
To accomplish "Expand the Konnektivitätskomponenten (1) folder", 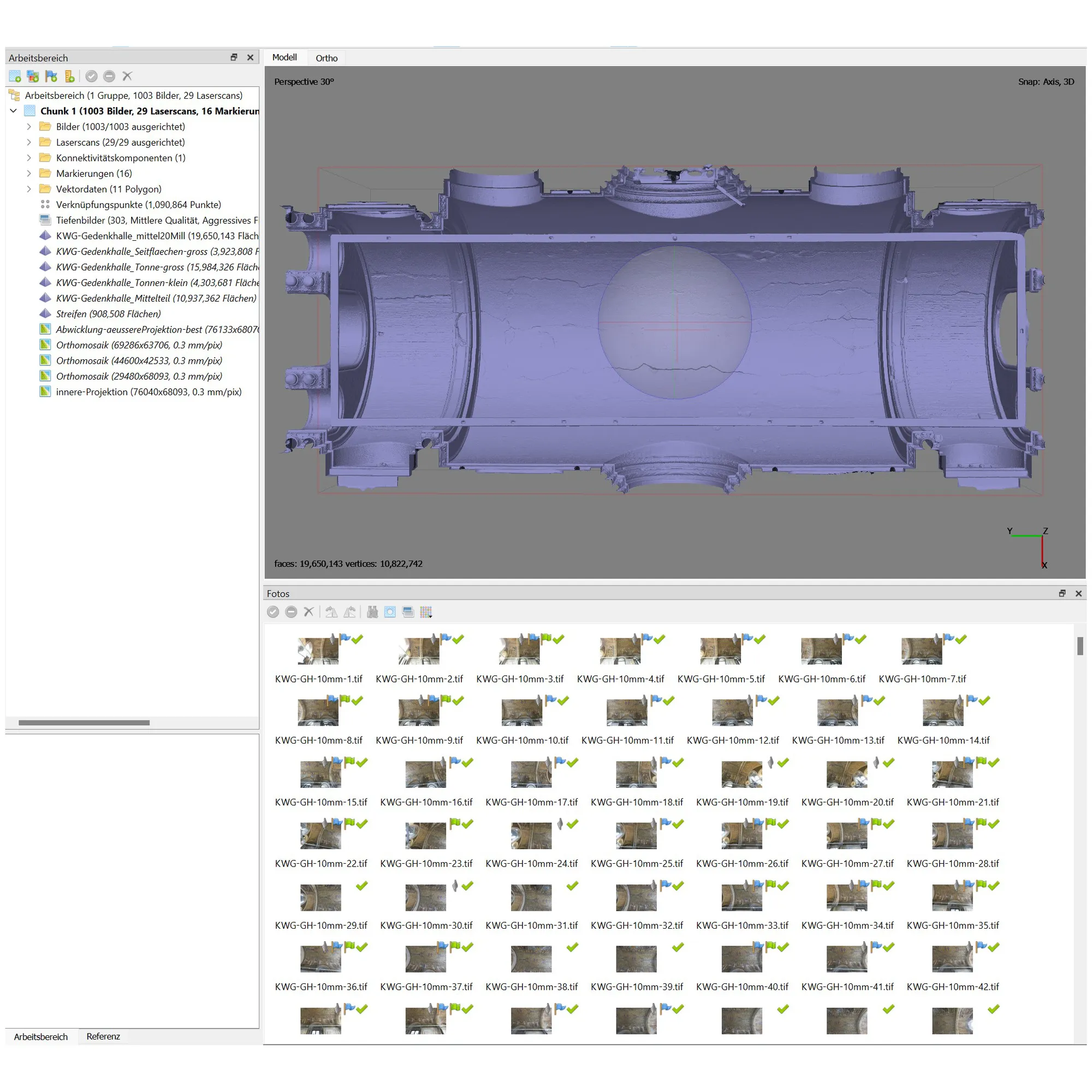I will tap(29, 158).
